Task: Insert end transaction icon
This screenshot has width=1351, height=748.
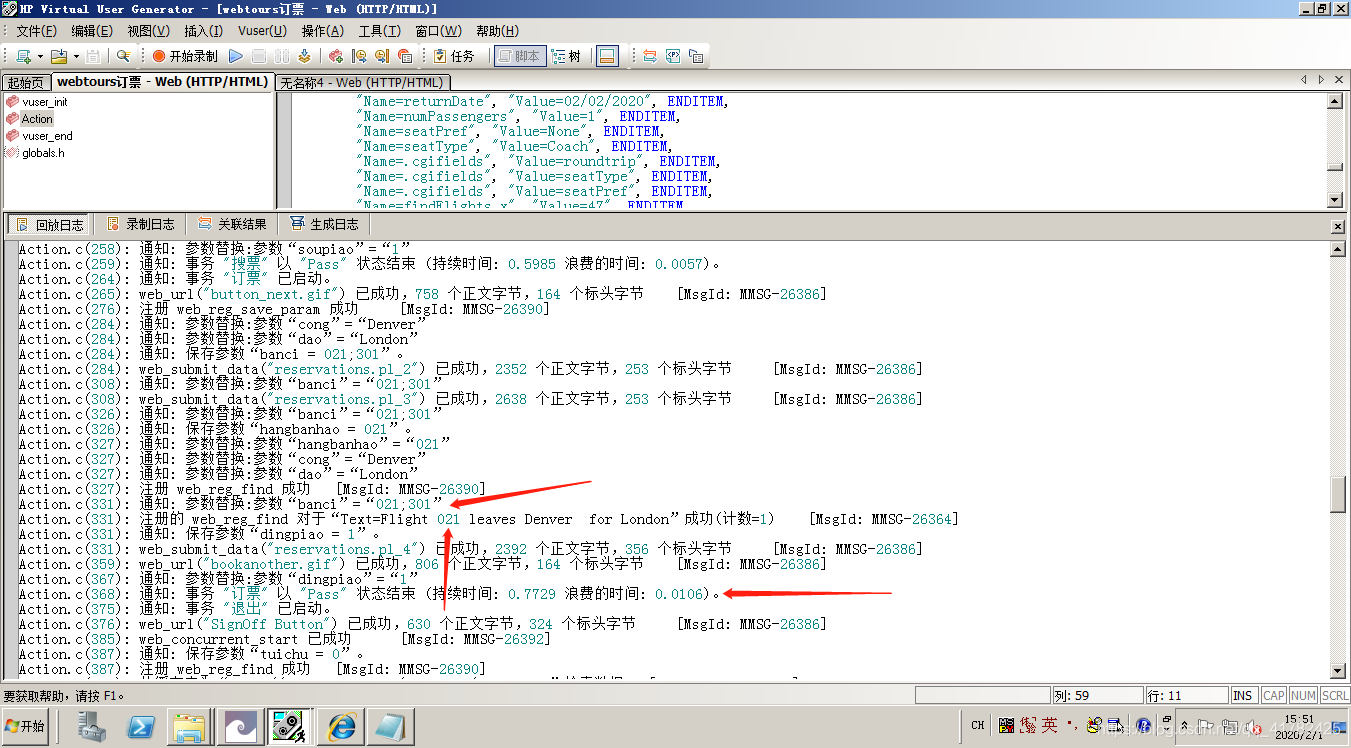Action: (x=382, y=56)
